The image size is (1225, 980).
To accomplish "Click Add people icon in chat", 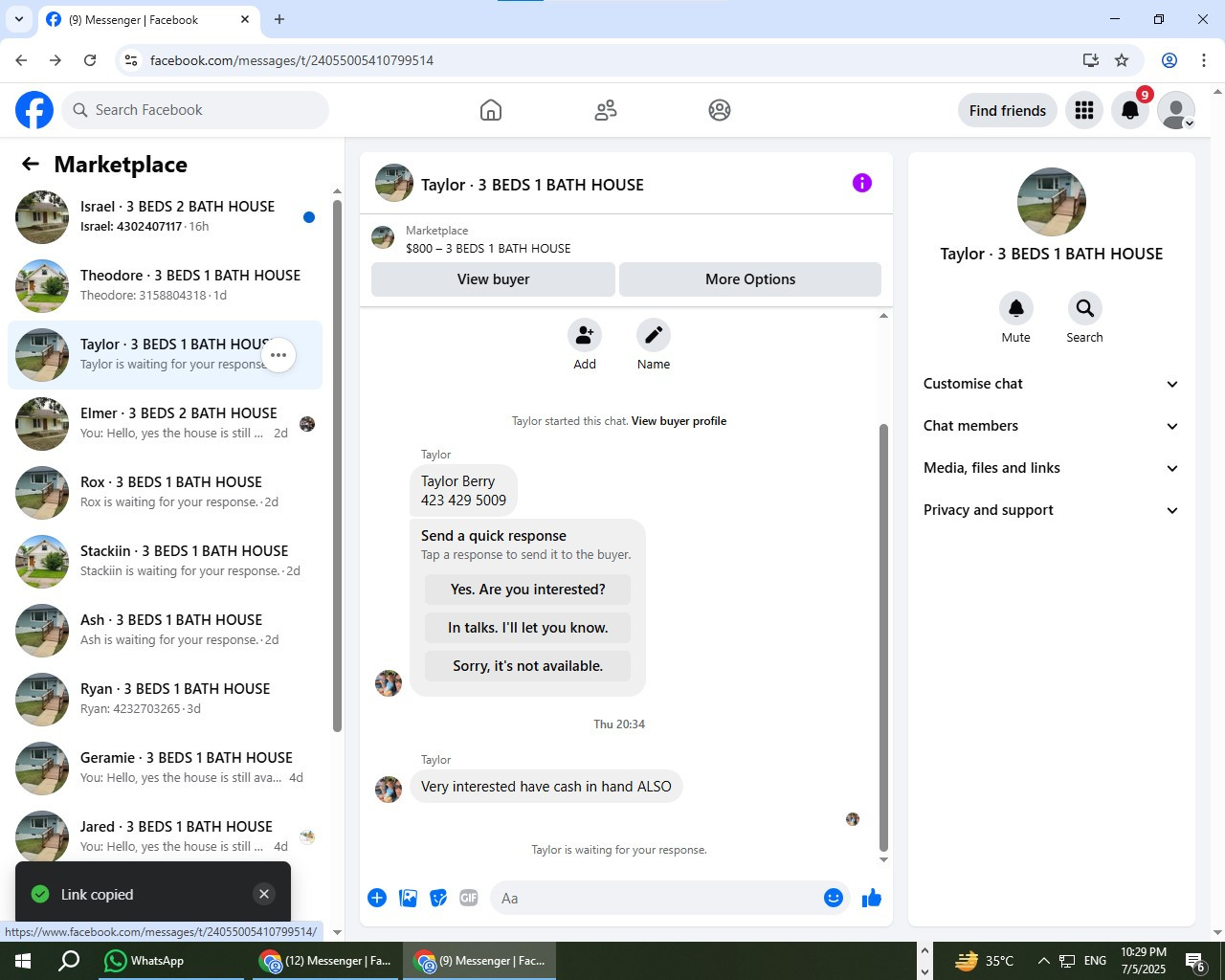I will [x=585, y=335].
